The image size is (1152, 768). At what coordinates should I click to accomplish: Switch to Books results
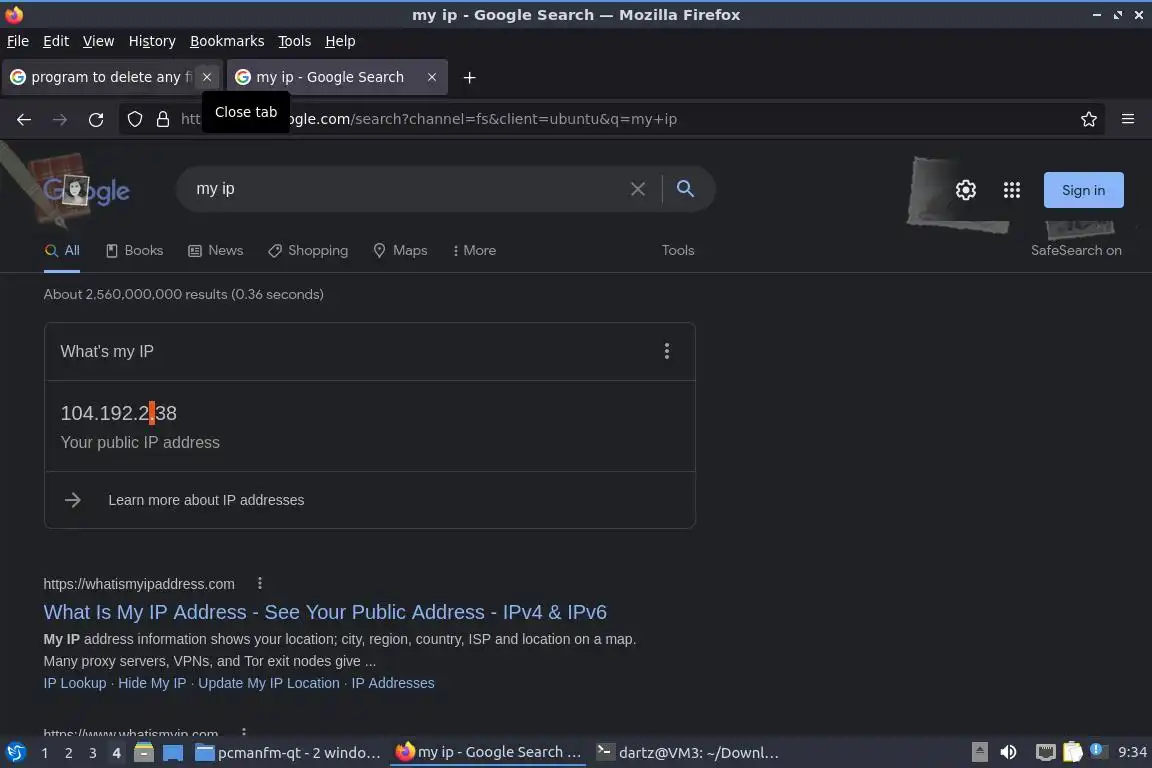[134, 251]
